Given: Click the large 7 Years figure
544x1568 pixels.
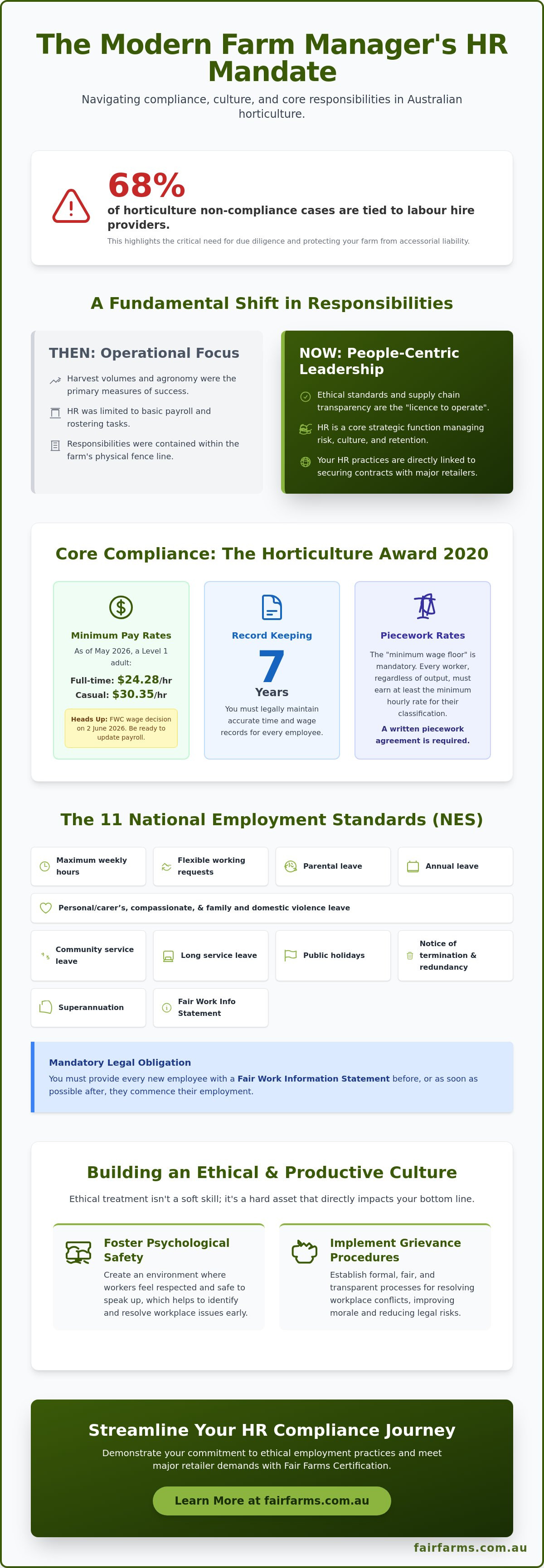Looking at the screenshot, I should [272, 673].
